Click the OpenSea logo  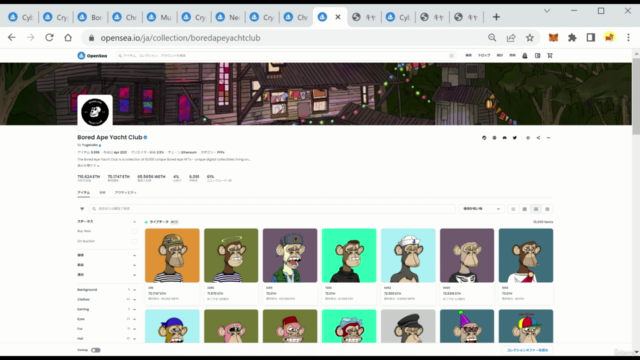click(x=92, y=56)
